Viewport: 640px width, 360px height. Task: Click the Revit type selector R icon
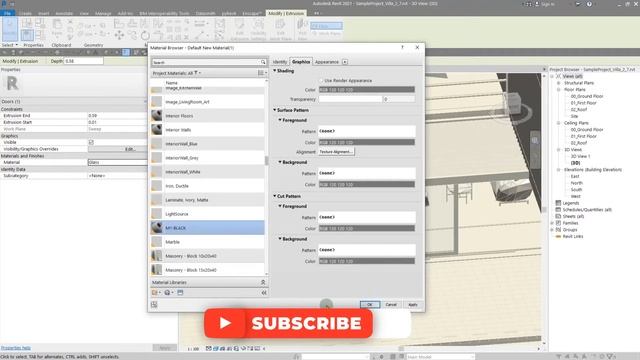(x=12, y=84)
